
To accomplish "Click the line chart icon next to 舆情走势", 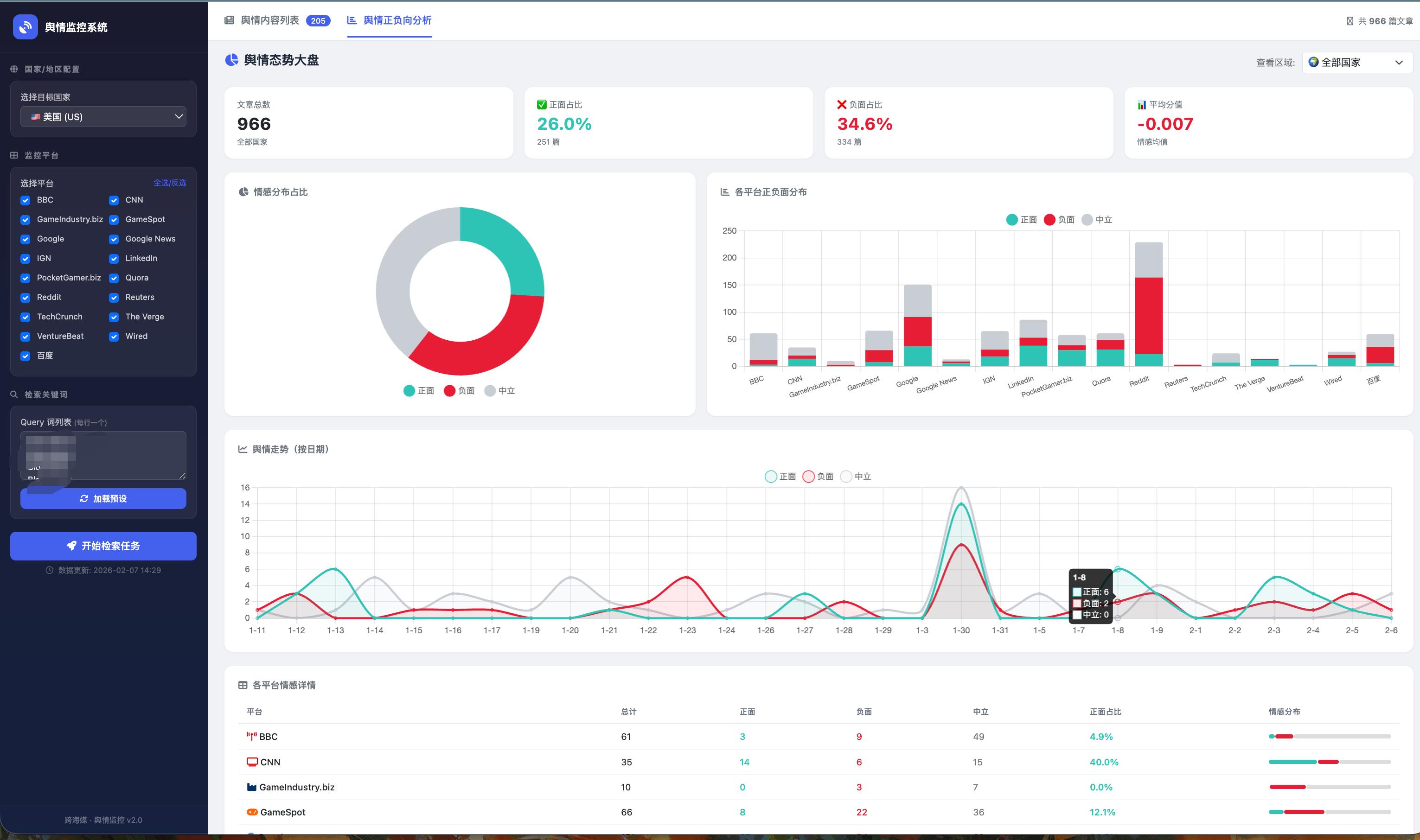I will click(243, 449).
